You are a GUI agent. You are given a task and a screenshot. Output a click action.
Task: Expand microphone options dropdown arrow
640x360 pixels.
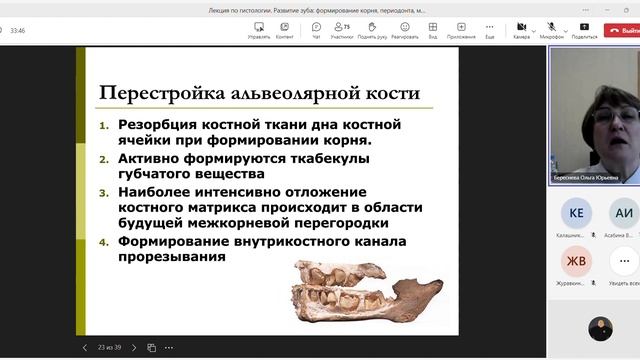click(565, 31)
